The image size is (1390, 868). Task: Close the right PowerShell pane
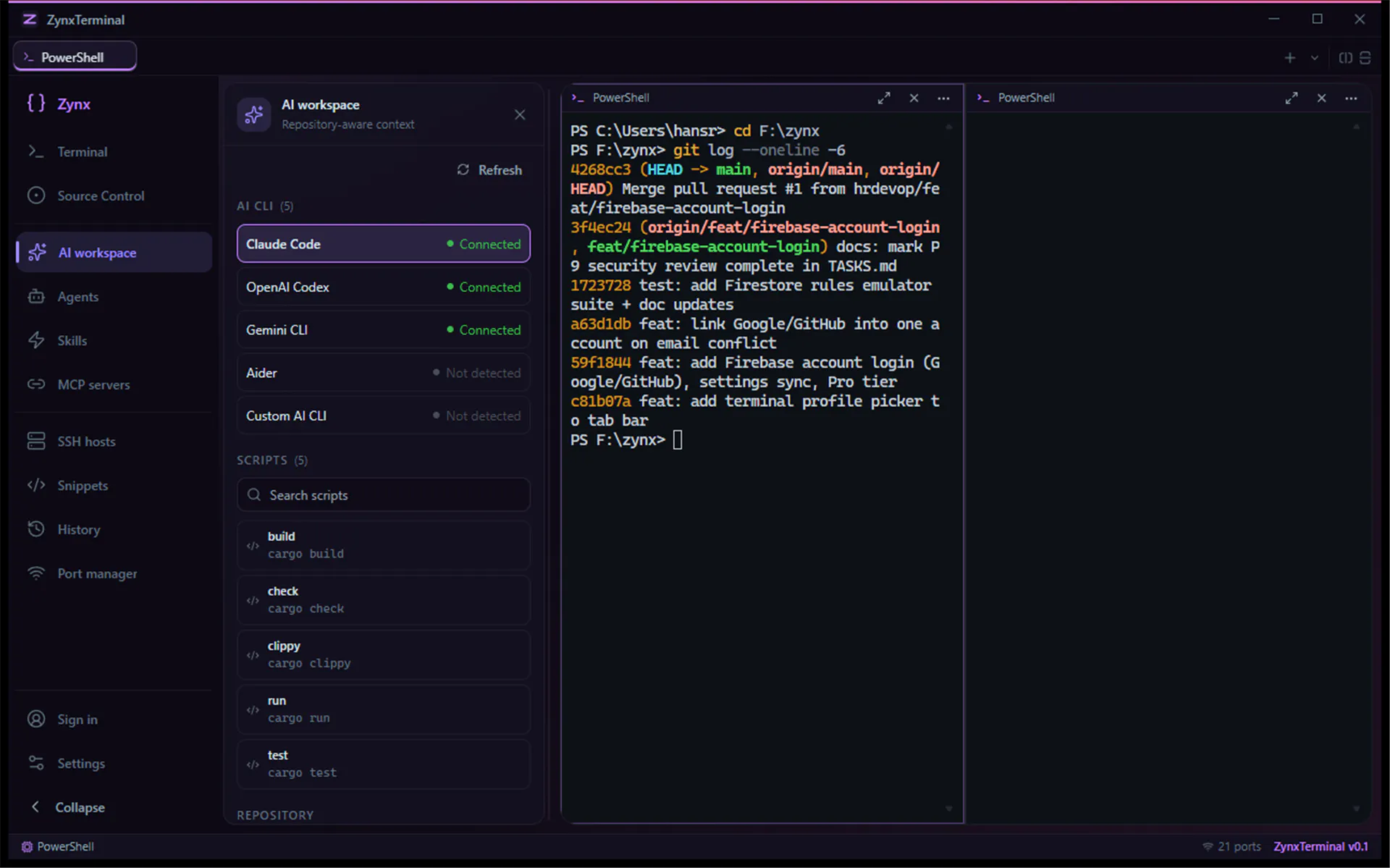(x=1322, y=98)
